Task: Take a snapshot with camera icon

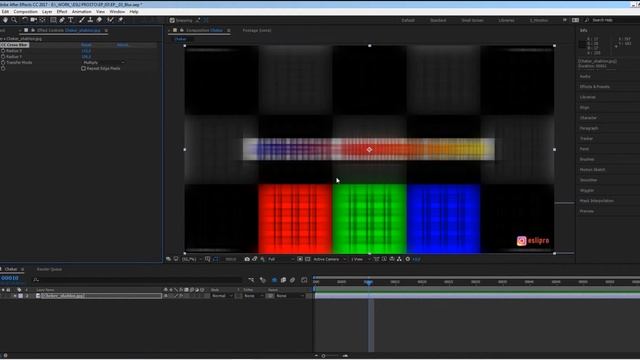Action: tap(247, 259)
